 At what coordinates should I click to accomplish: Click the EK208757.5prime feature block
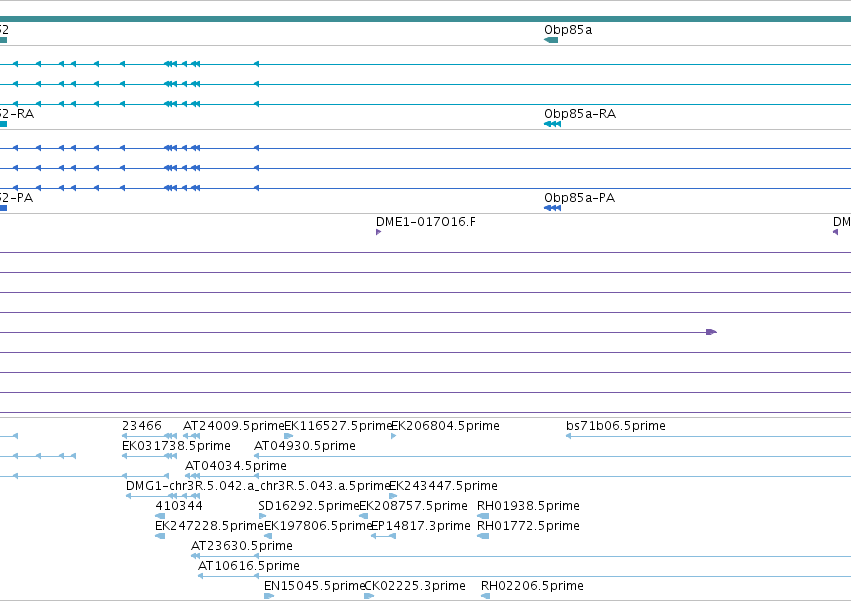click(x=364, y=516)
